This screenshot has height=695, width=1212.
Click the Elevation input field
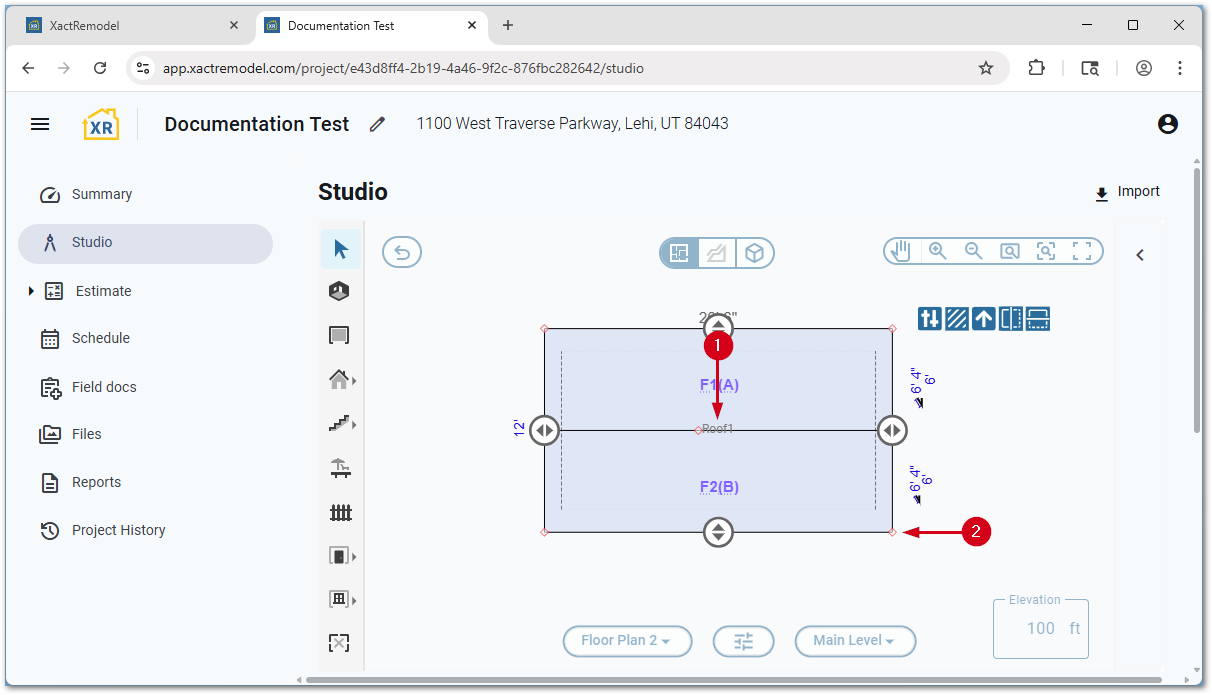coord(1040,628)
